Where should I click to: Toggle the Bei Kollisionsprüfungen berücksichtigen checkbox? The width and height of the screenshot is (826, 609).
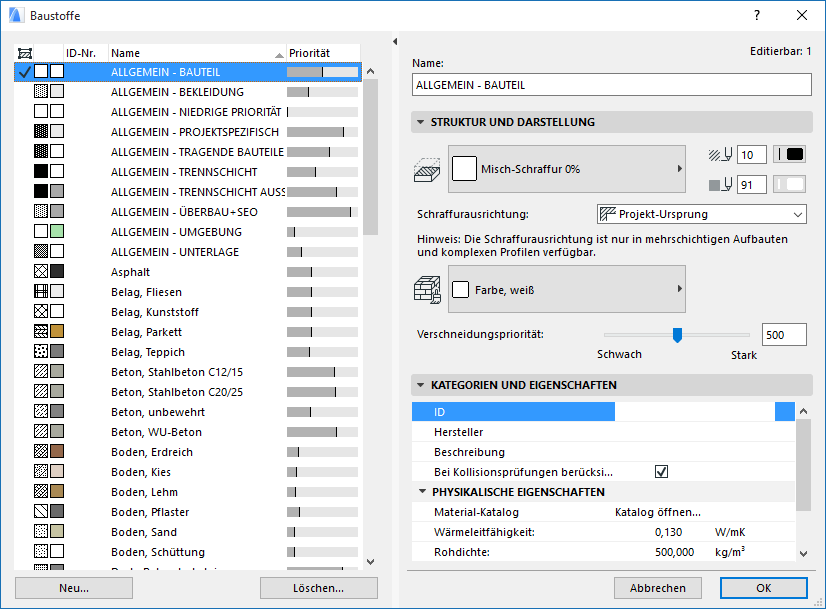(662, 472)
